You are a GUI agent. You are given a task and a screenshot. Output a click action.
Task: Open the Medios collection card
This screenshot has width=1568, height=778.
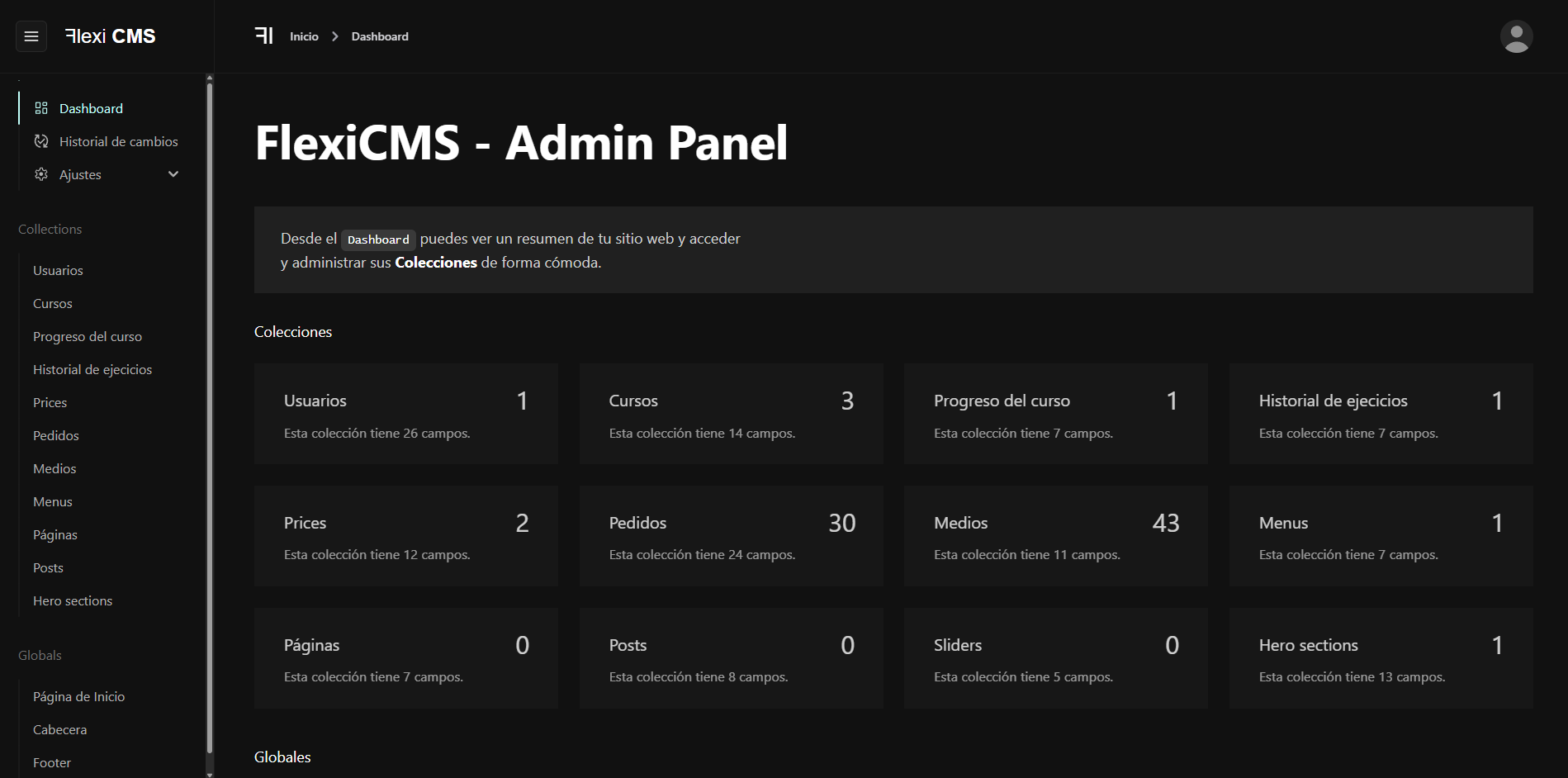tap(1056, 536)
